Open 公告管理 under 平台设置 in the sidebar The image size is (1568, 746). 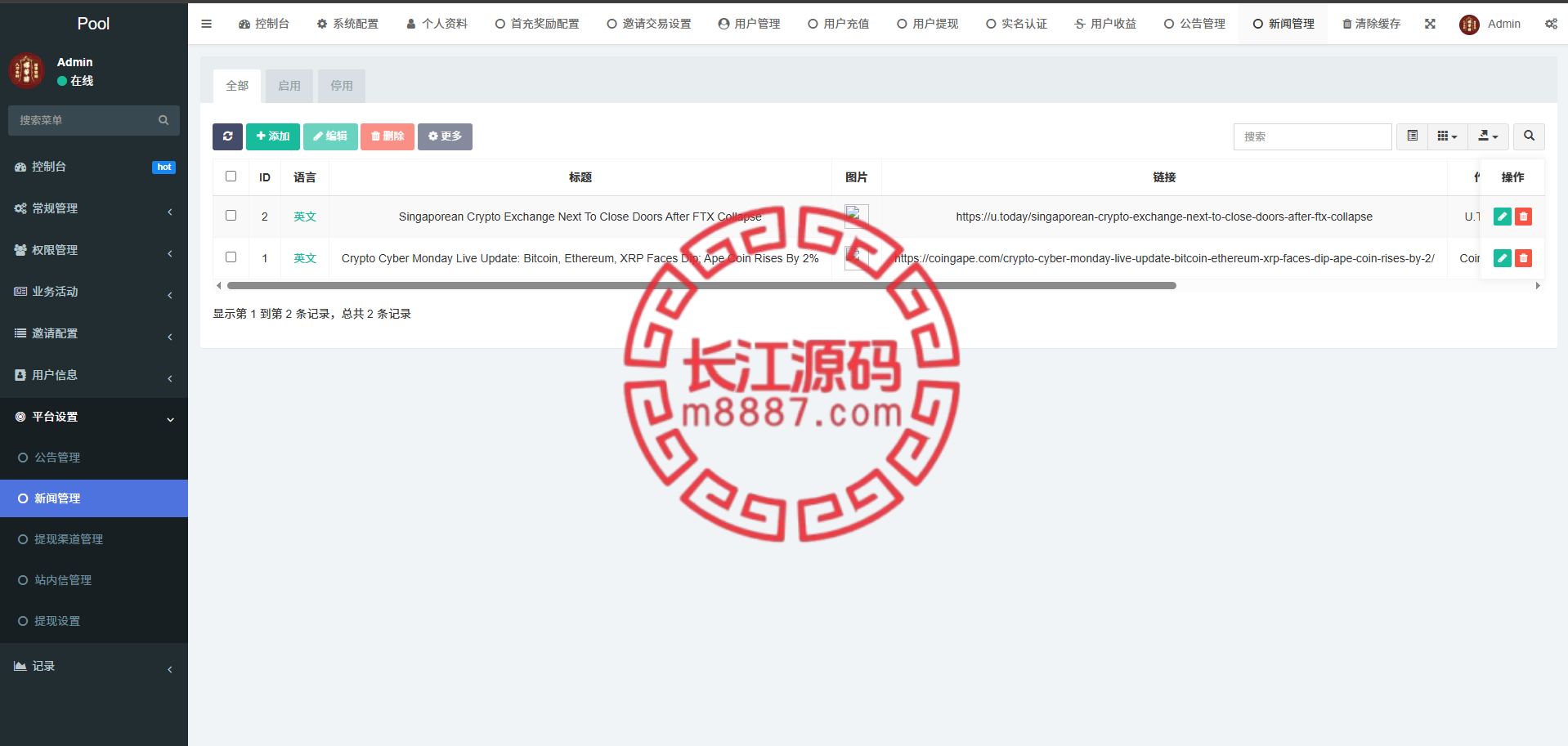point(94,458)
